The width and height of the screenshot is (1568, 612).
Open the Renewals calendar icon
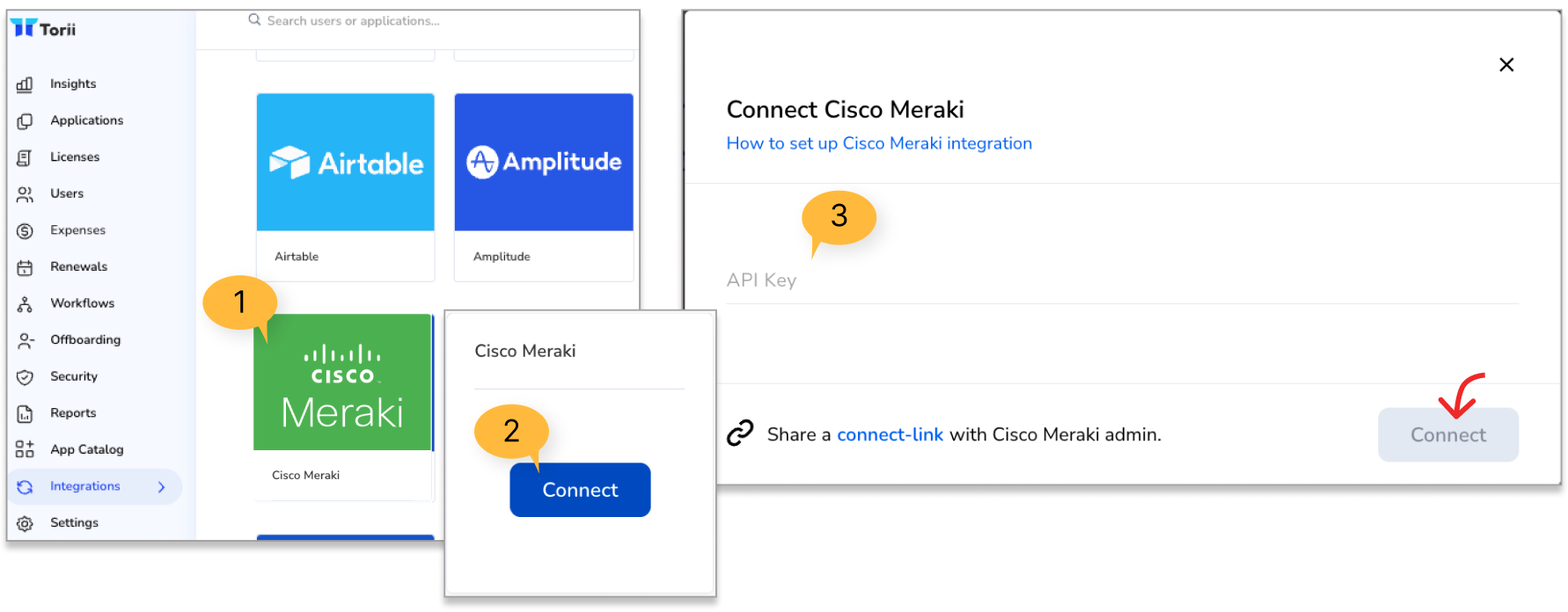(x=25, y=267)
